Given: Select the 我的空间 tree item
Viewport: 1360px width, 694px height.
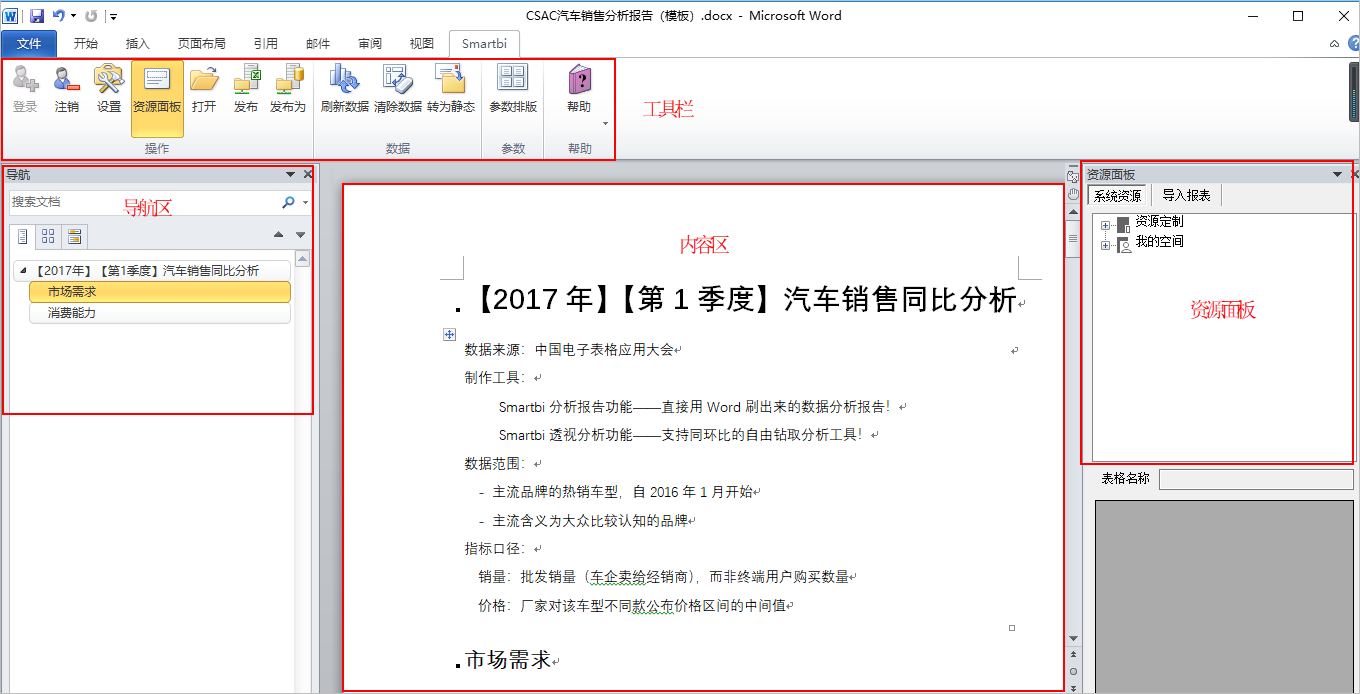Looking at the screenshot, I should tap(1159, 242).
